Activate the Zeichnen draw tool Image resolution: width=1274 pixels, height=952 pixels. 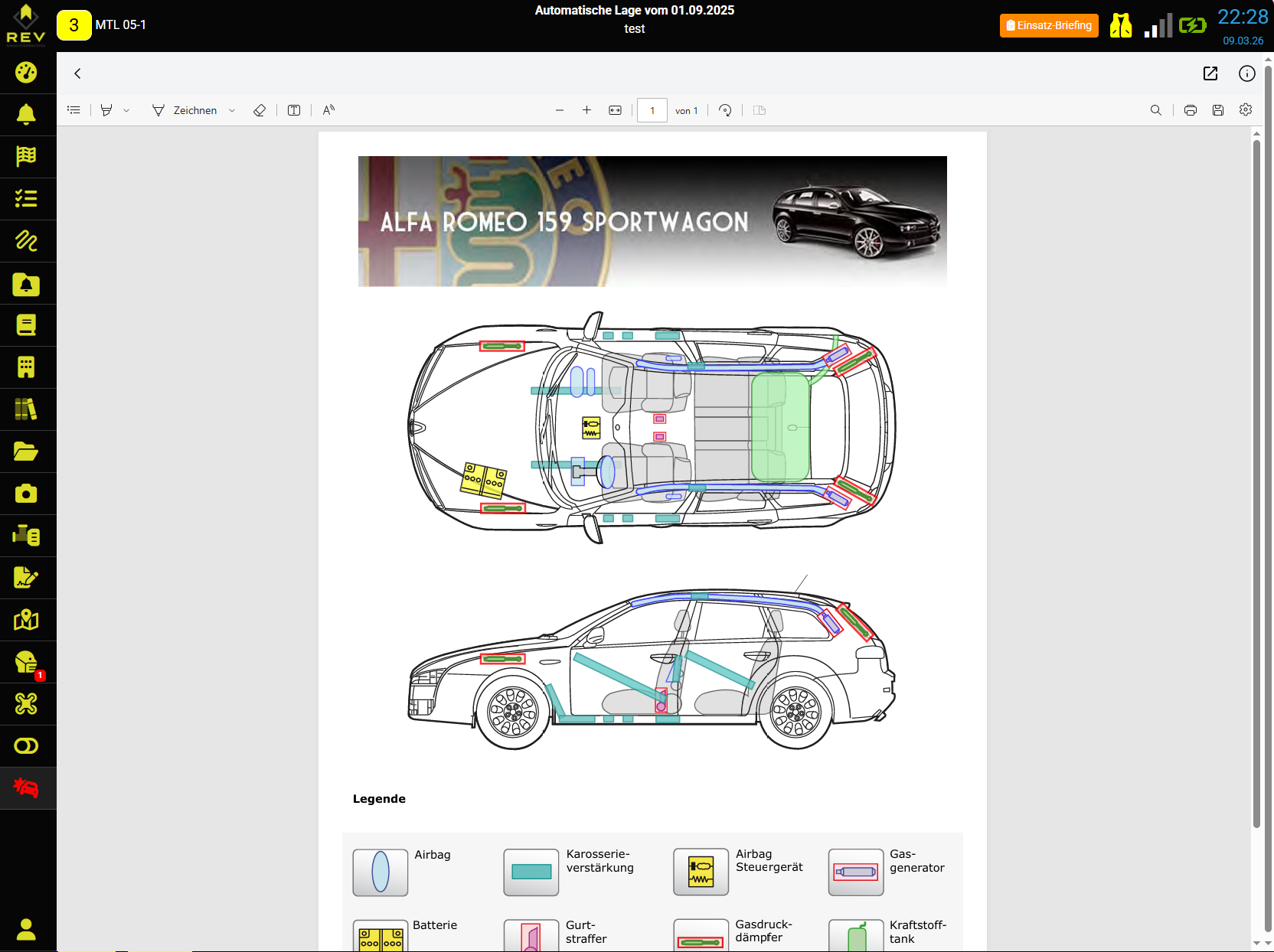[x=185, y=110]
